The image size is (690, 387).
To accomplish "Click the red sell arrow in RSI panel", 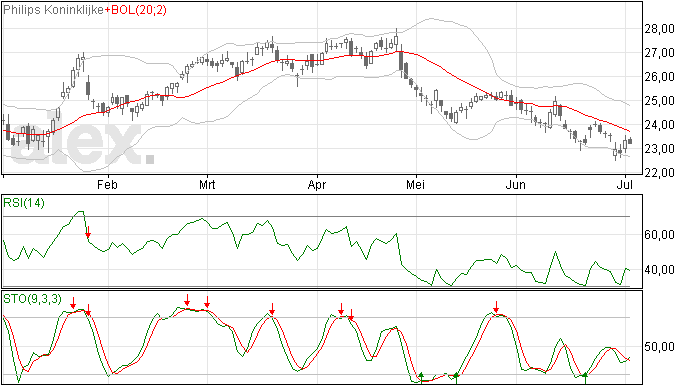I will click(88, 232).
